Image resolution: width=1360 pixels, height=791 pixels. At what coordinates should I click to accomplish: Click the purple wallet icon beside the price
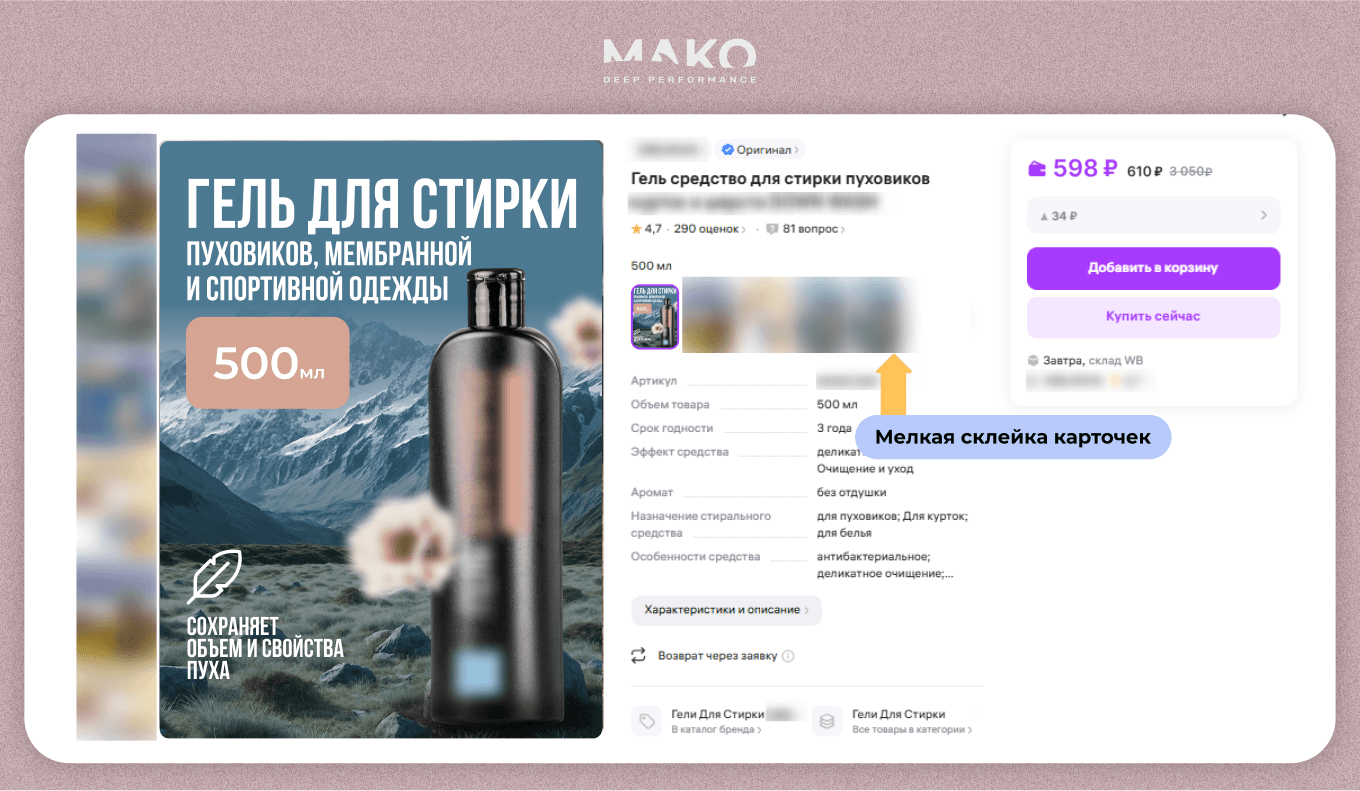(x=1037, y=169)
